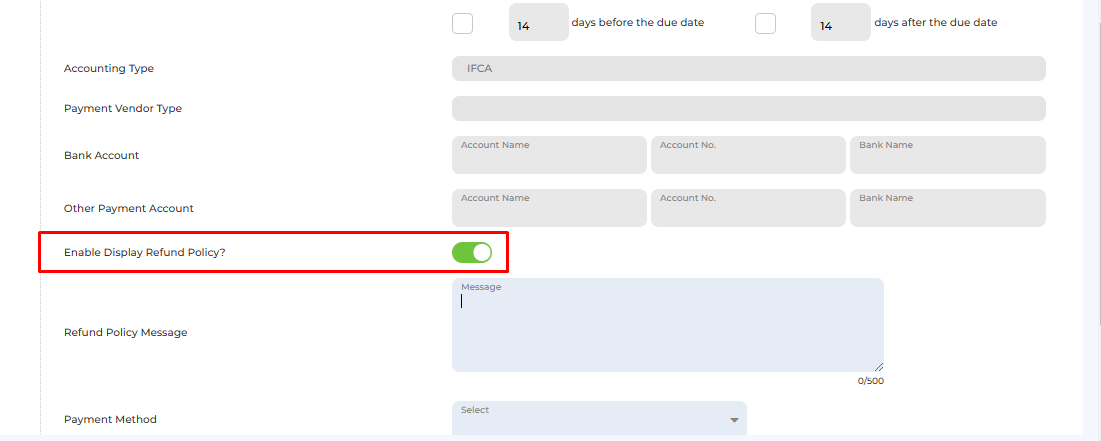Select Other Payment Account's Account Name field

549,208
